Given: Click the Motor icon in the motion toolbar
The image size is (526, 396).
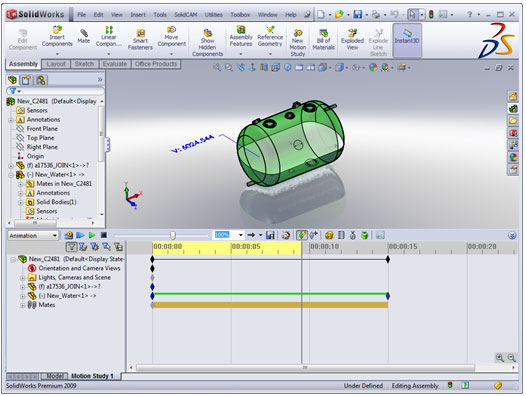Looking at the screenshot, I should [x=329, y=235].
